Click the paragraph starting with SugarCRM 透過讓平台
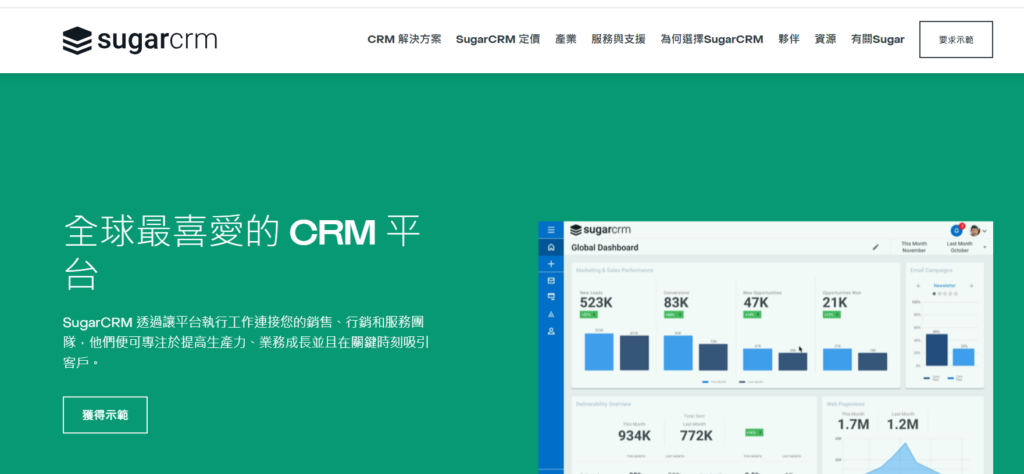This screenshot has height=474, width=1024. pyautogui.click(x=246, y=342)
